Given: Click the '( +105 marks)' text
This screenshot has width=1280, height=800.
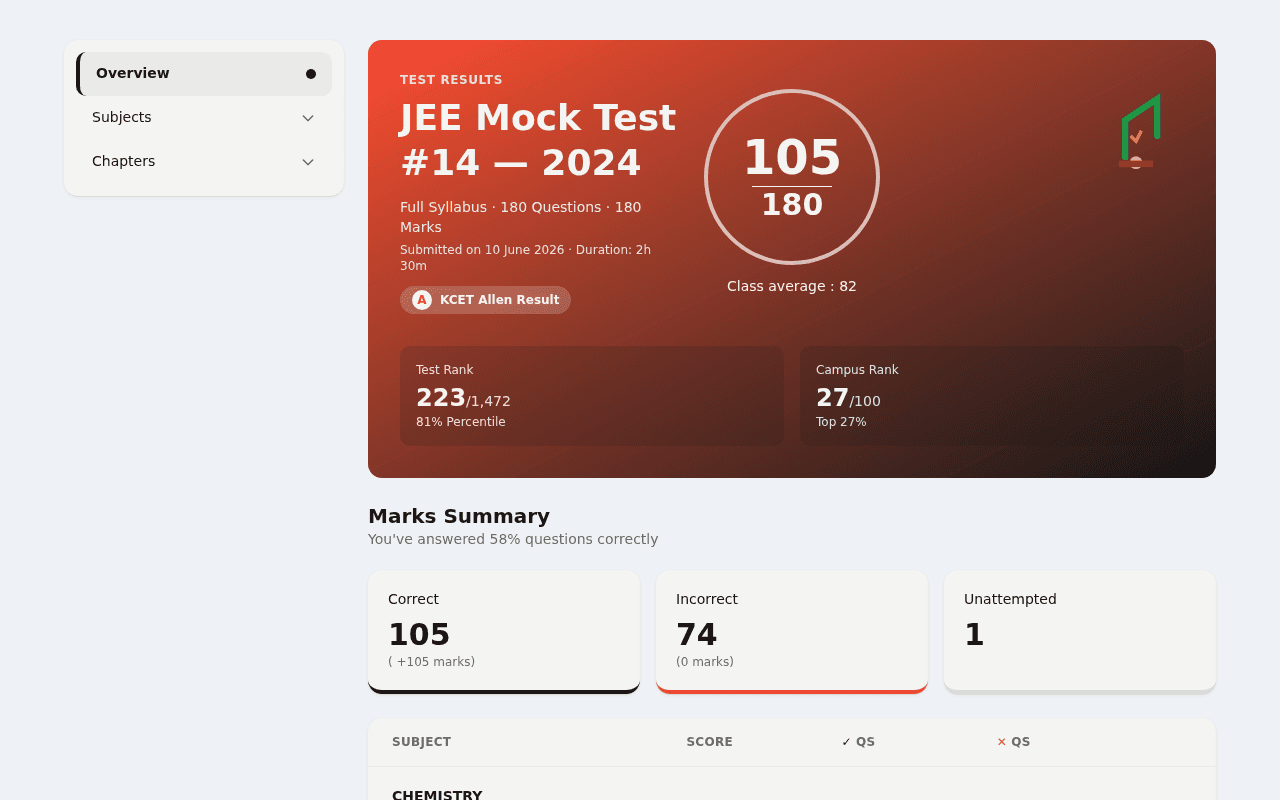Looking at the screenshot, I should click(431, 662).
